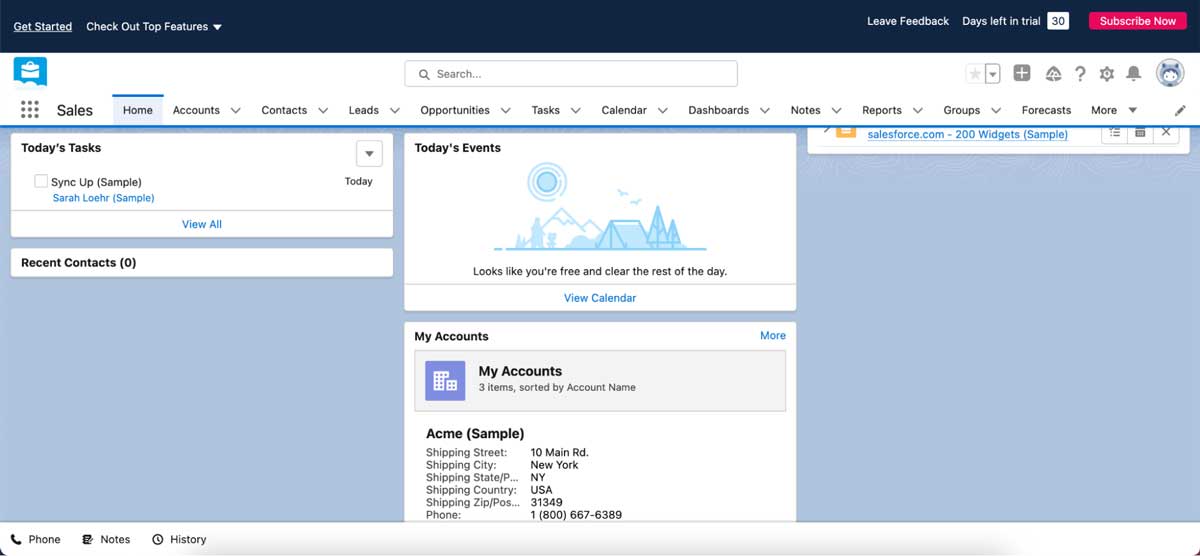Expand the Contacts tab chevron

(323, 110)
